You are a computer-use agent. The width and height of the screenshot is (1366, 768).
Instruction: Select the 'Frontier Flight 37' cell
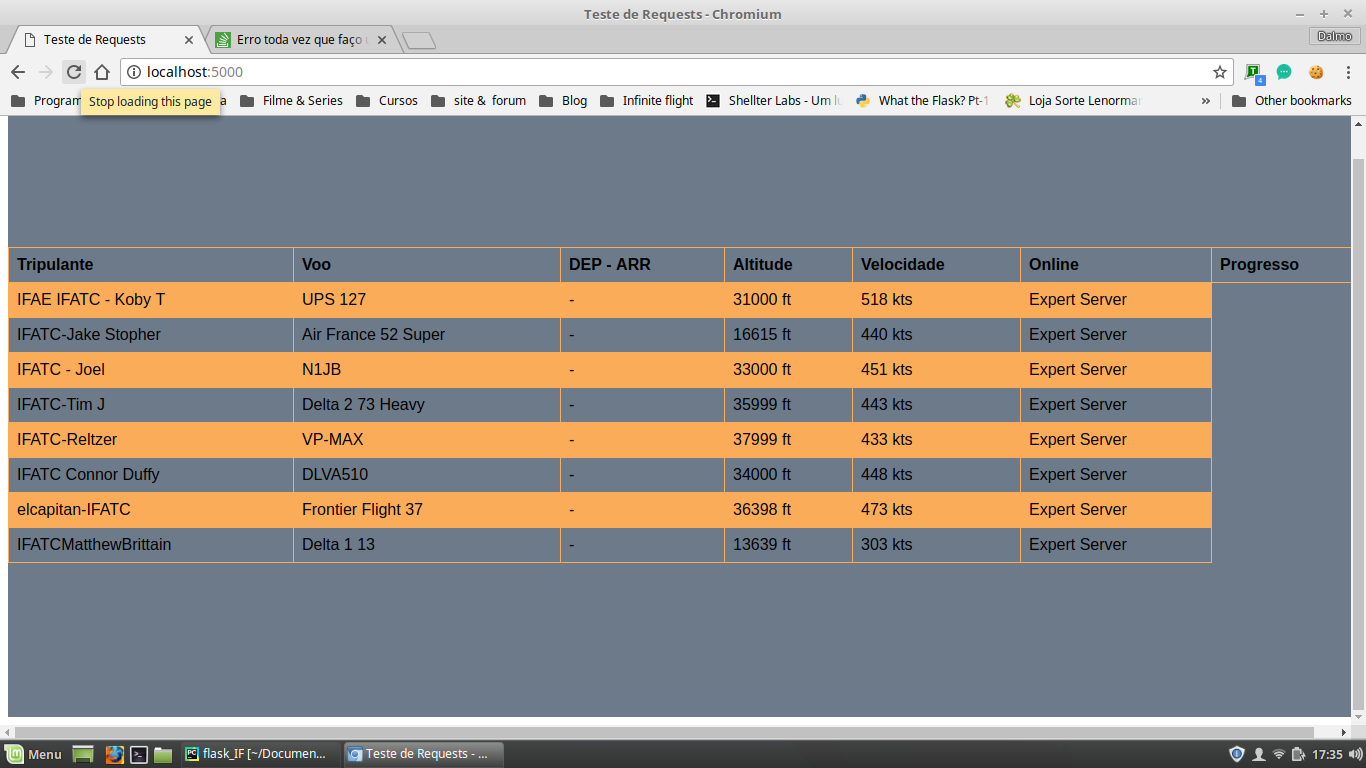427,510
